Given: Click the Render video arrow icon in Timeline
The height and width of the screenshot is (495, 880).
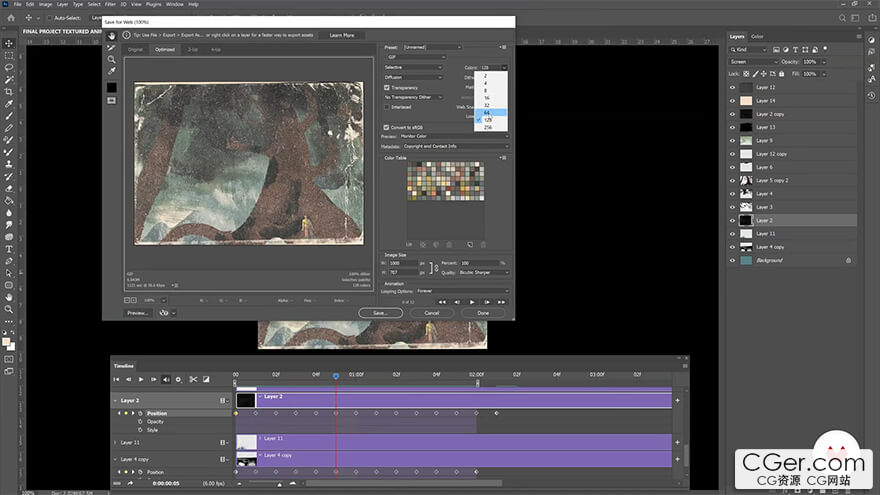Looking at the screenshot, I should (130, 483).
